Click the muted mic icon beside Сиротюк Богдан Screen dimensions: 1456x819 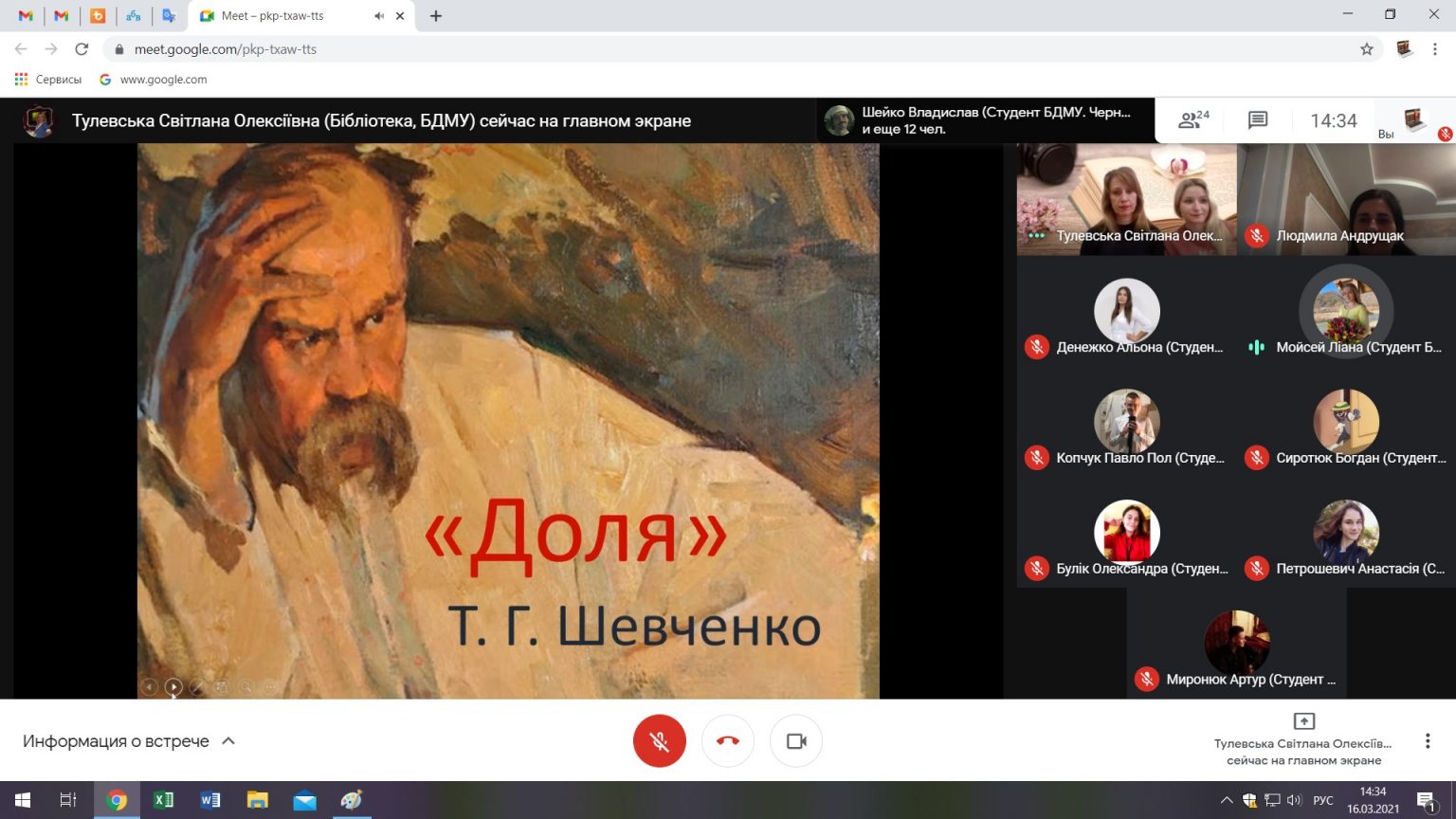[1257, 458]
